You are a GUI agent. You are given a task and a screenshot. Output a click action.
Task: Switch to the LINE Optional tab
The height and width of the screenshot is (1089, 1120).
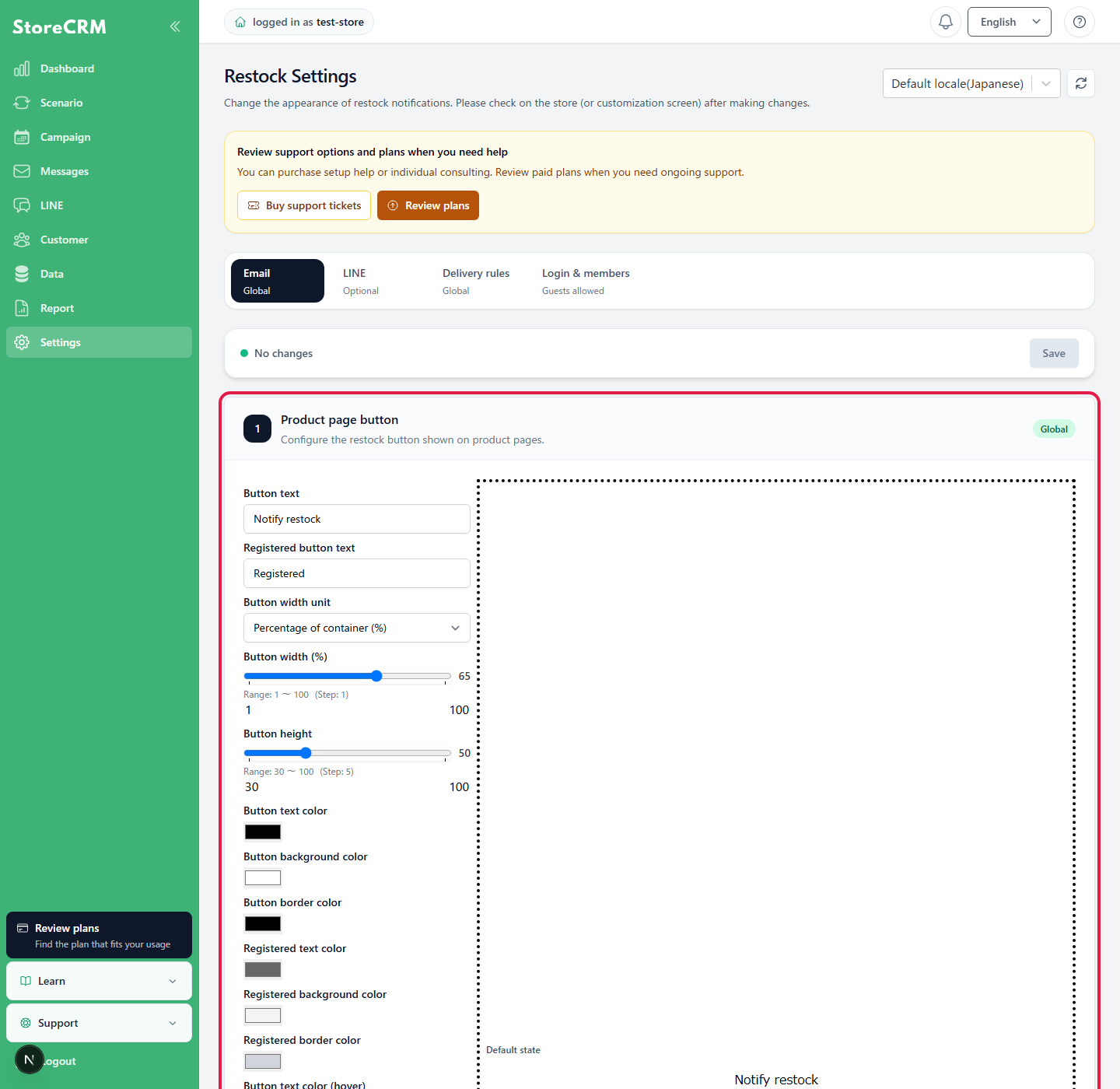tap(377, 281)
